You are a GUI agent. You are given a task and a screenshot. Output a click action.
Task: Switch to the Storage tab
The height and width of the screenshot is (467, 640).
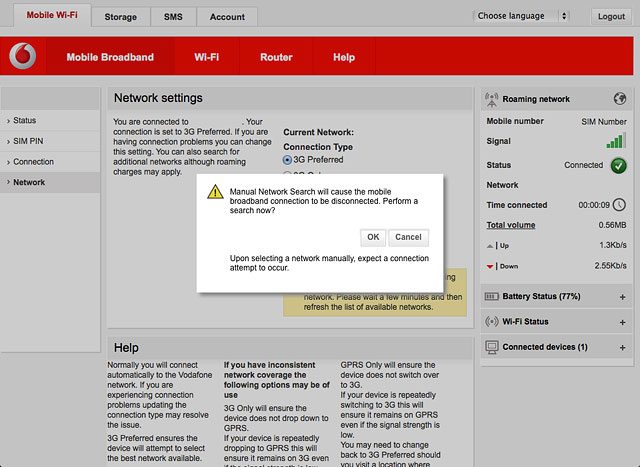[120, 17]
